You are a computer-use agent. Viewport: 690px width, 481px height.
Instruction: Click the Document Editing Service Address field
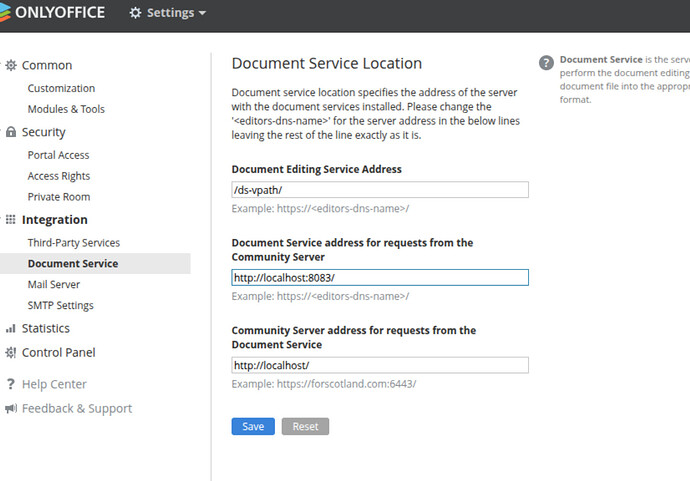379,190
